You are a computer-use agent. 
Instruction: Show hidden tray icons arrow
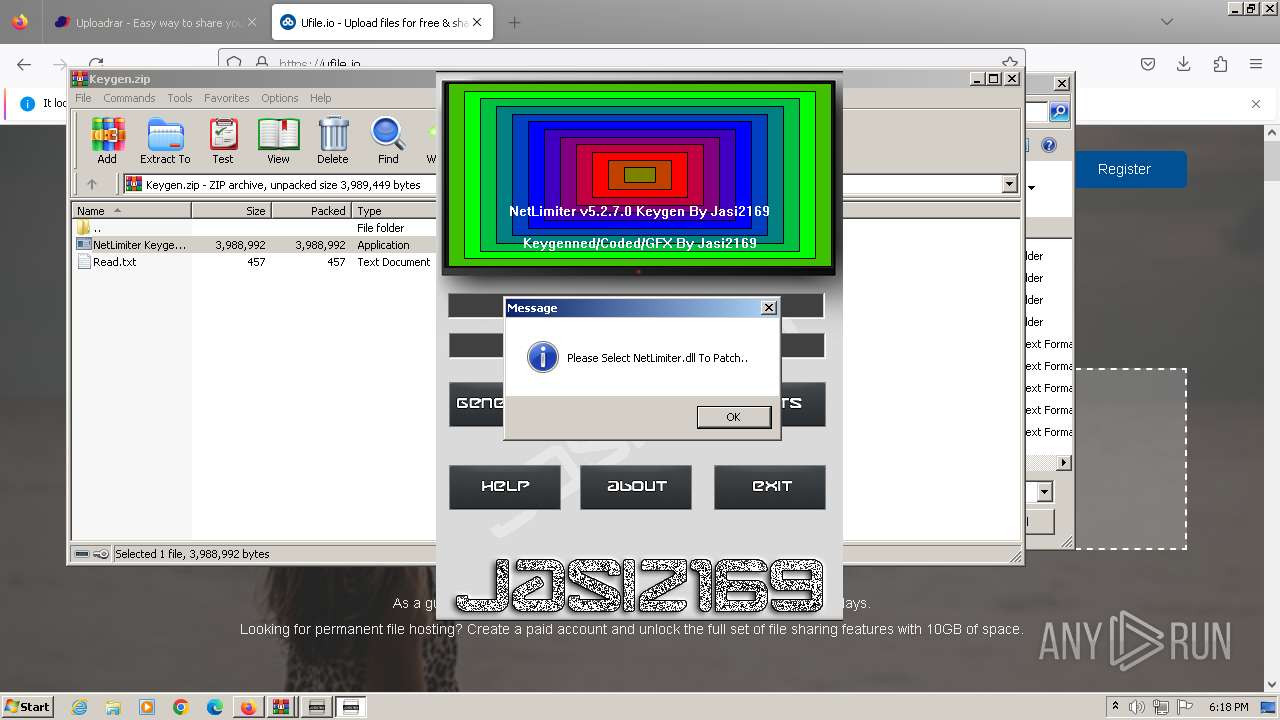pos(1115,707)
